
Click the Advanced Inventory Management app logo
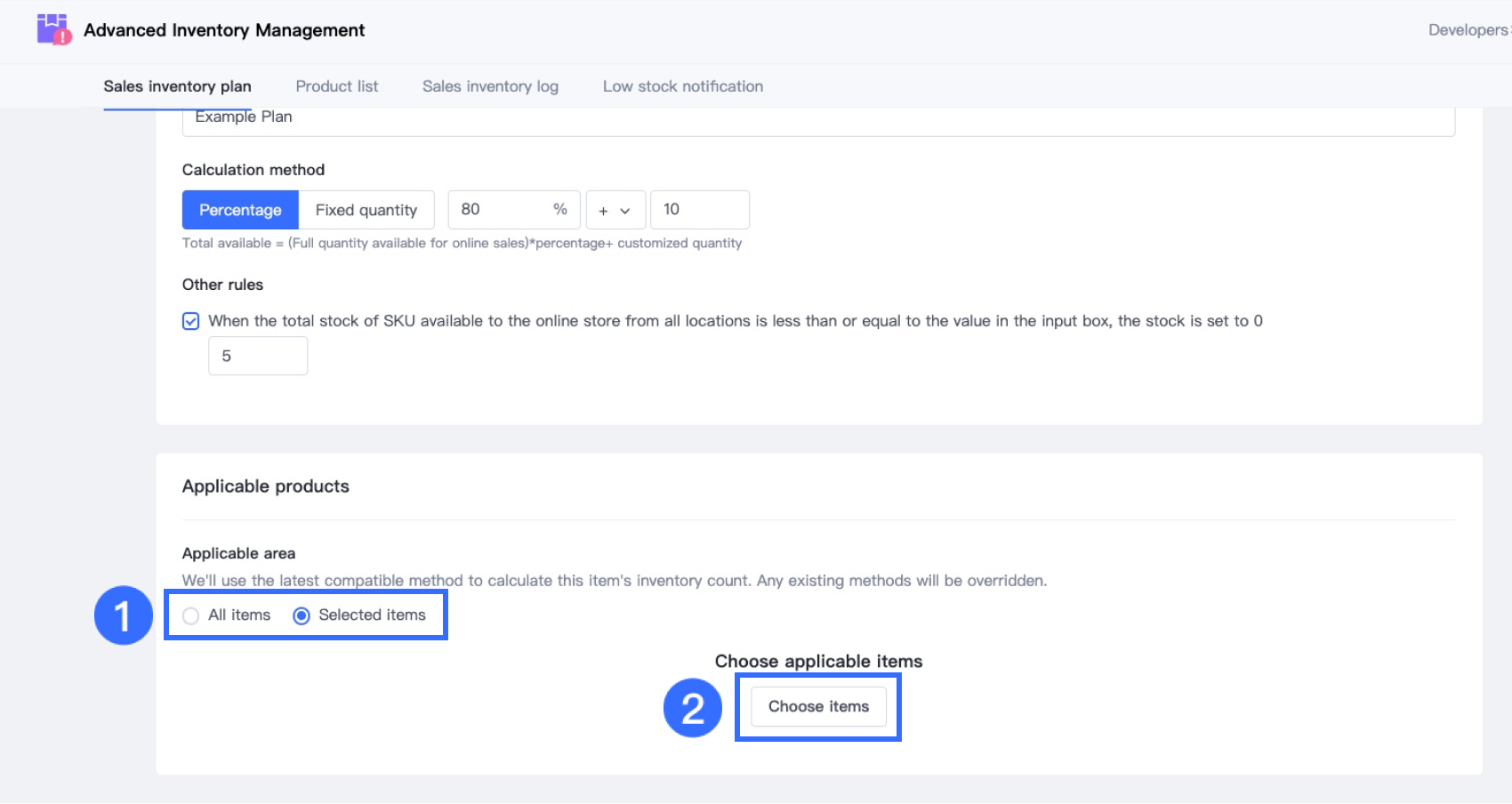[x=53, y=29]
